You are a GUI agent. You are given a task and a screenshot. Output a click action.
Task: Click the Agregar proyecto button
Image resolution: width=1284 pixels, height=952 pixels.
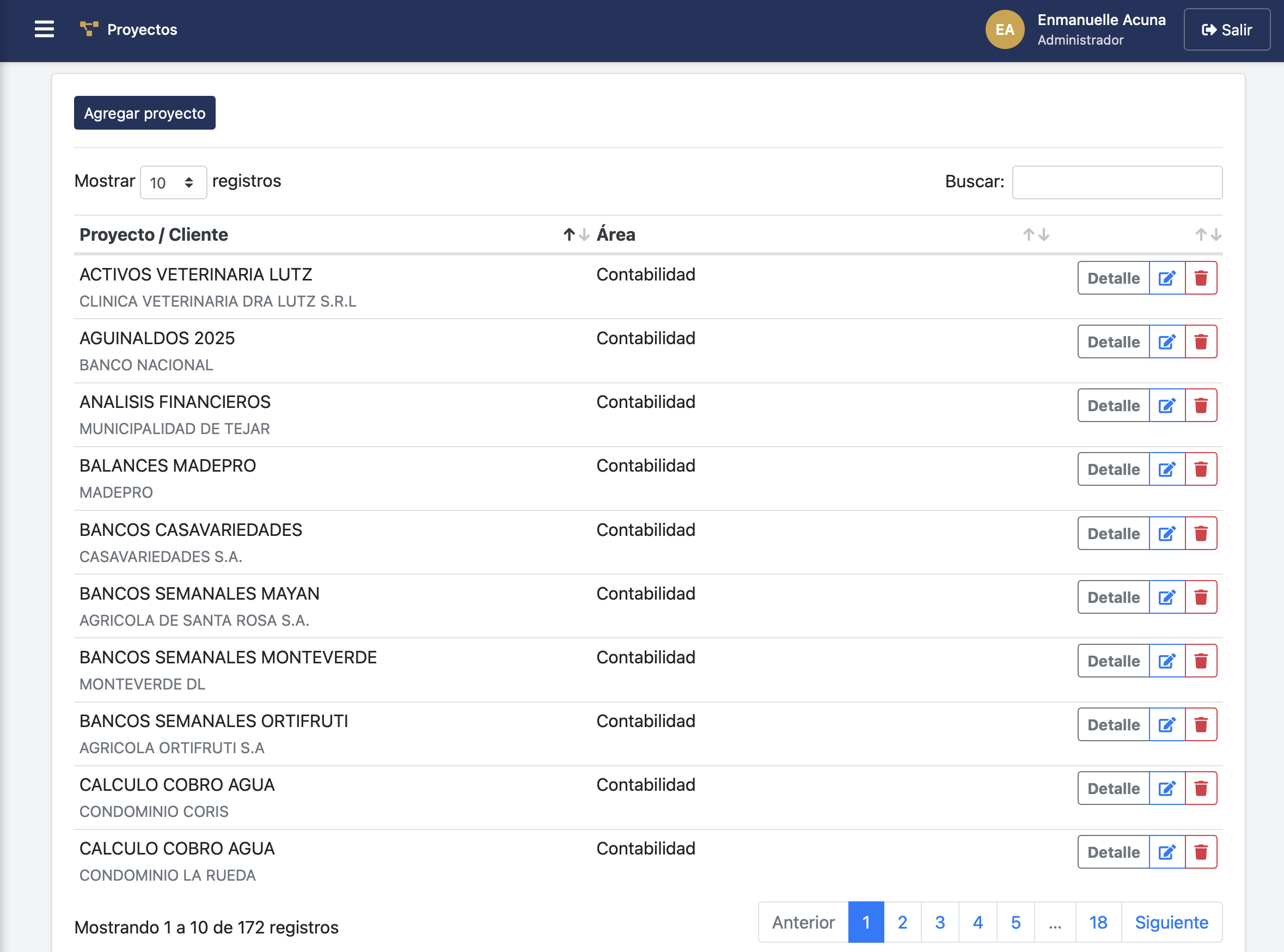(x=145, y=113)
